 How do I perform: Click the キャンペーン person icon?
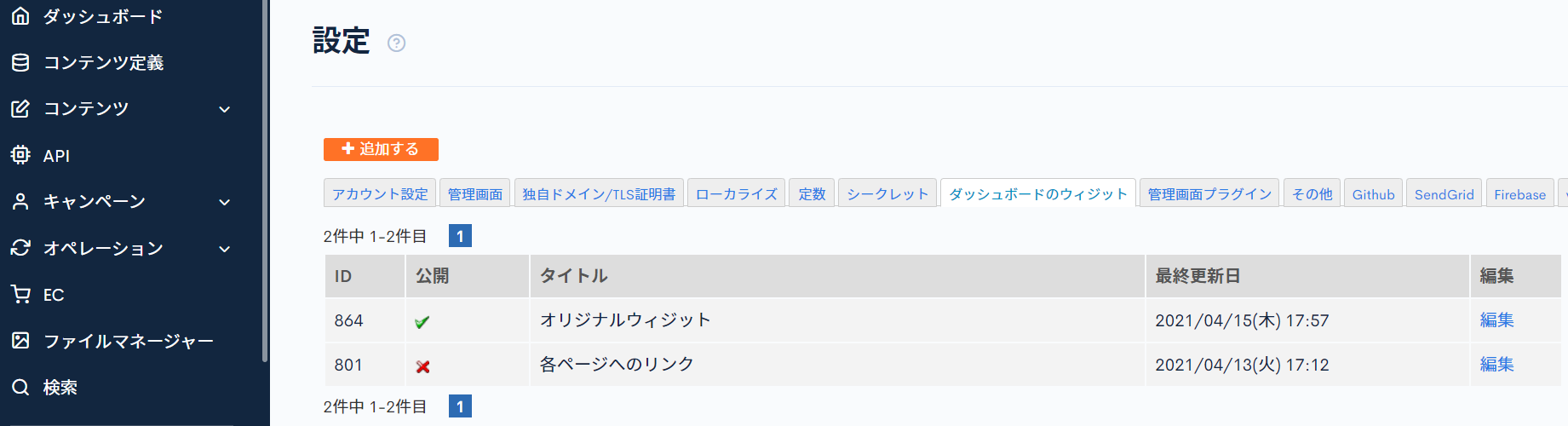tap(20, 202)
